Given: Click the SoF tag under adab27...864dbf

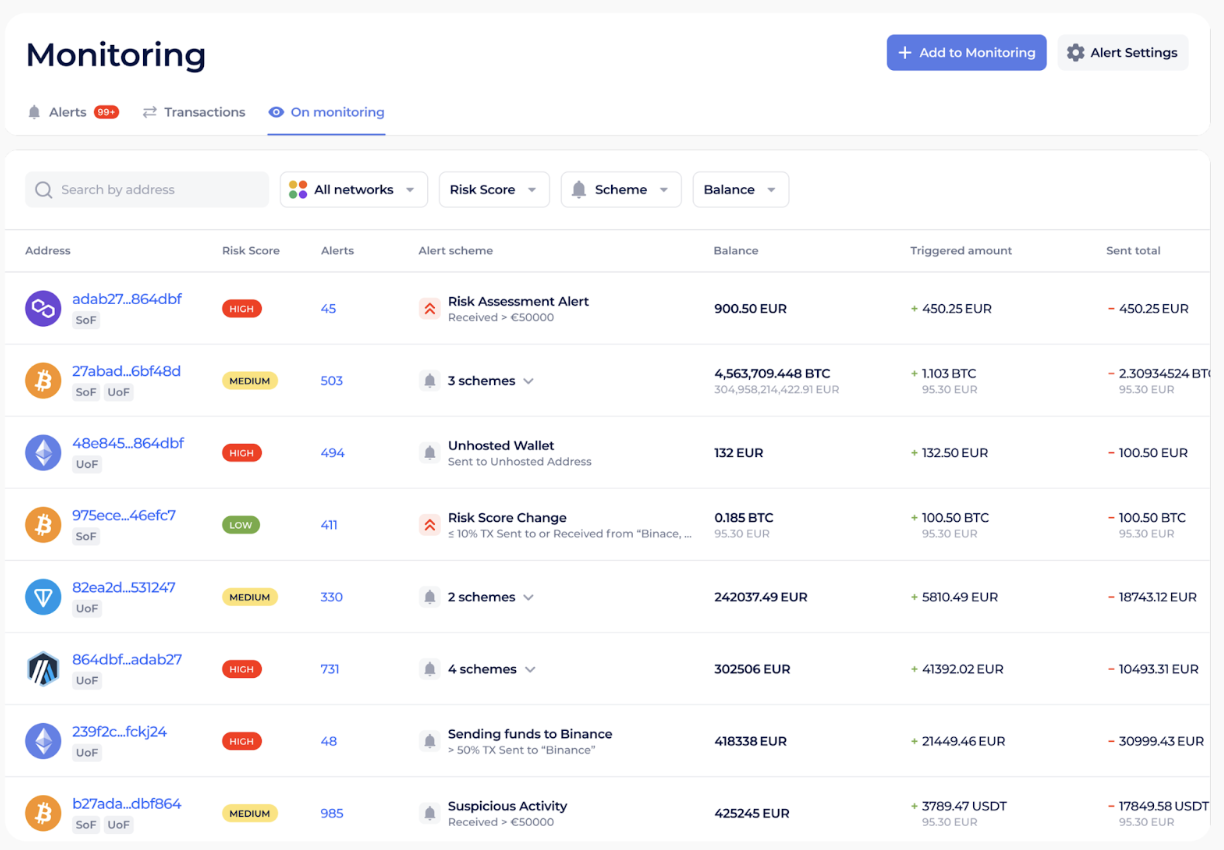Looking at the screenshot, I should pos(86,320).
